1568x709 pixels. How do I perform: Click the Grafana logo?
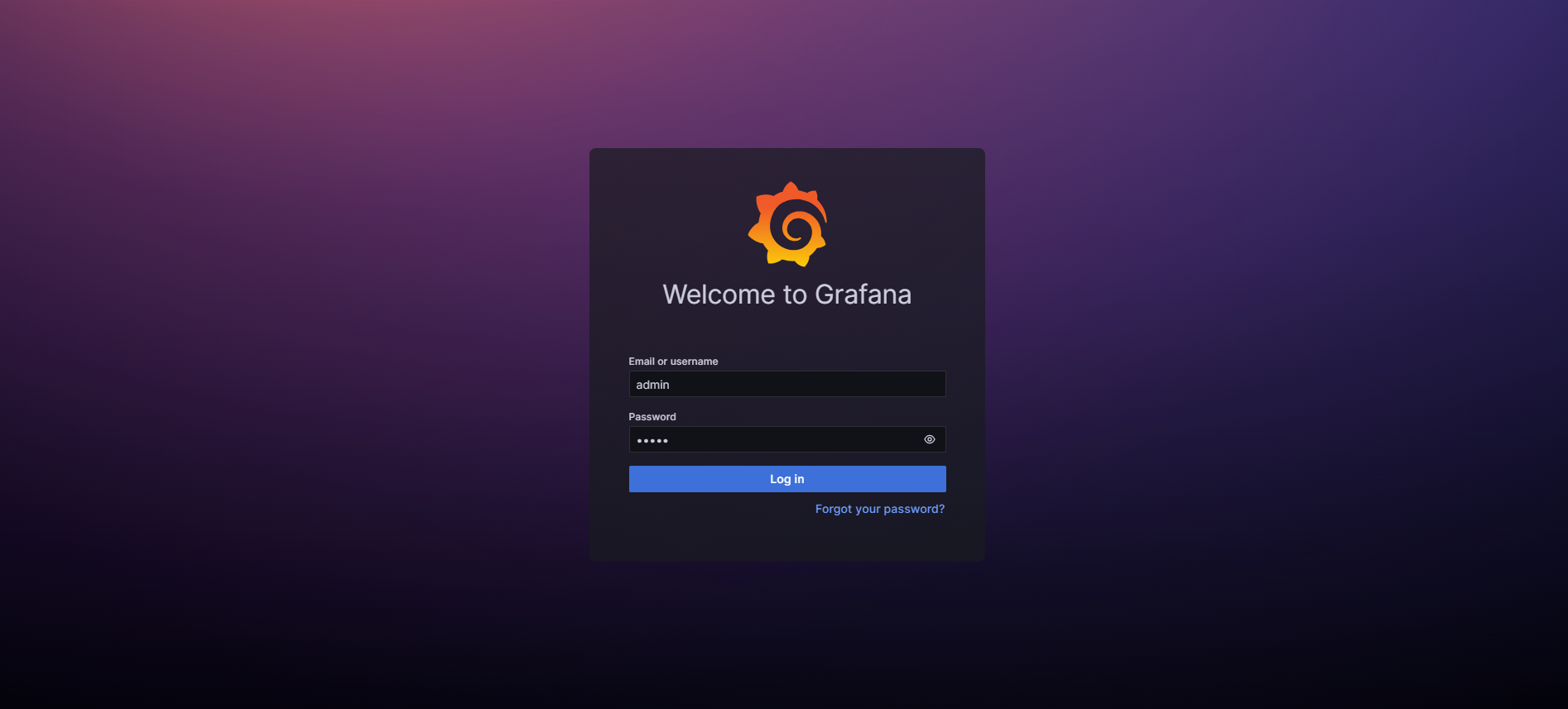pos(787,224)
